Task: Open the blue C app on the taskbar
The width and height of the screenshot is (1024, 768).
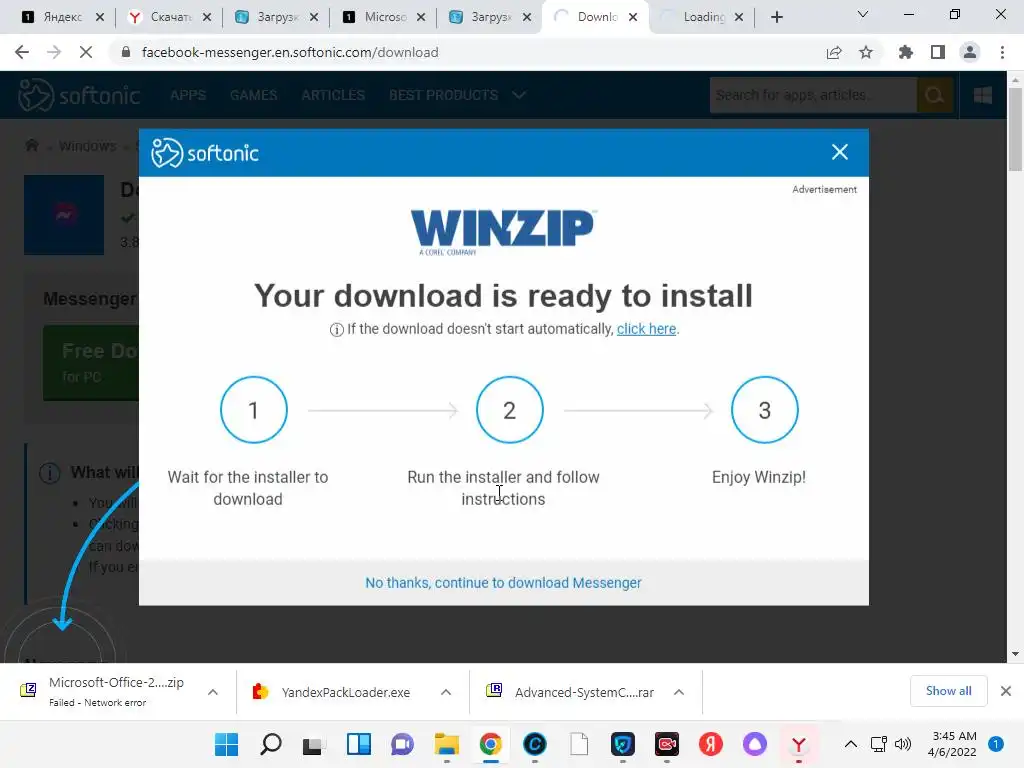Action: (x=535, y=744)
